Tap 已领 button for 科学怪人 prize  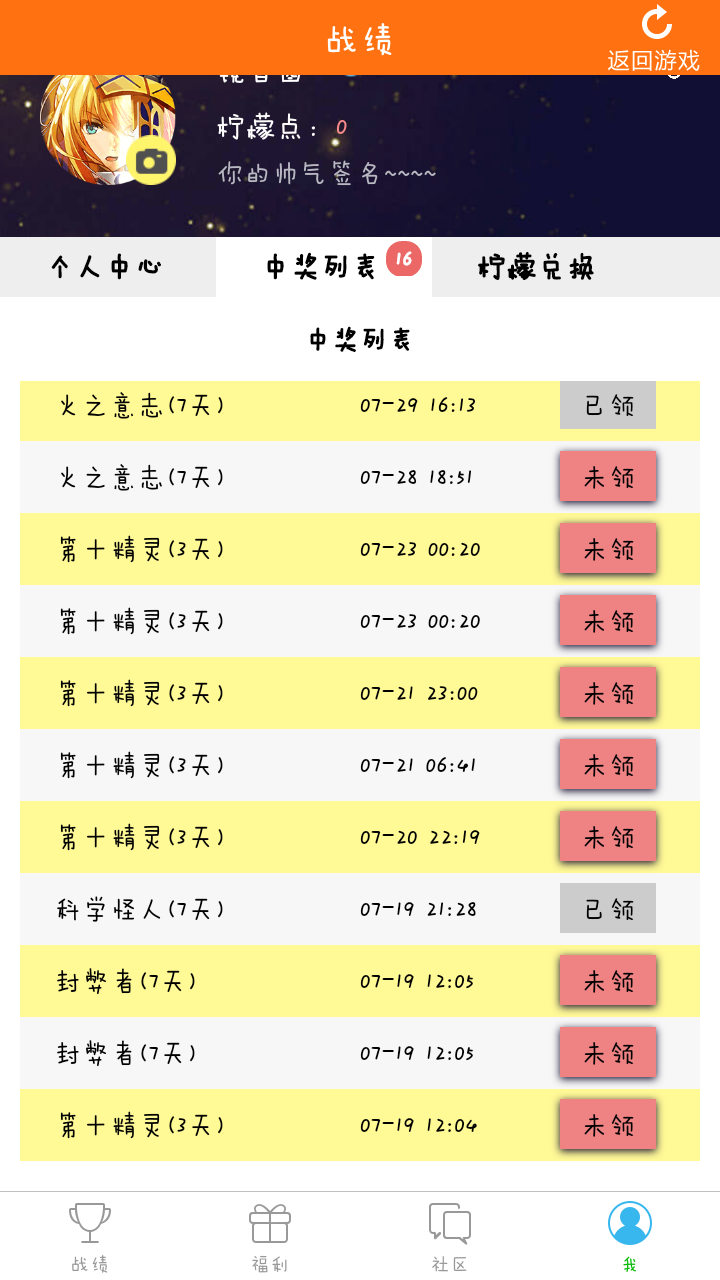608,909
